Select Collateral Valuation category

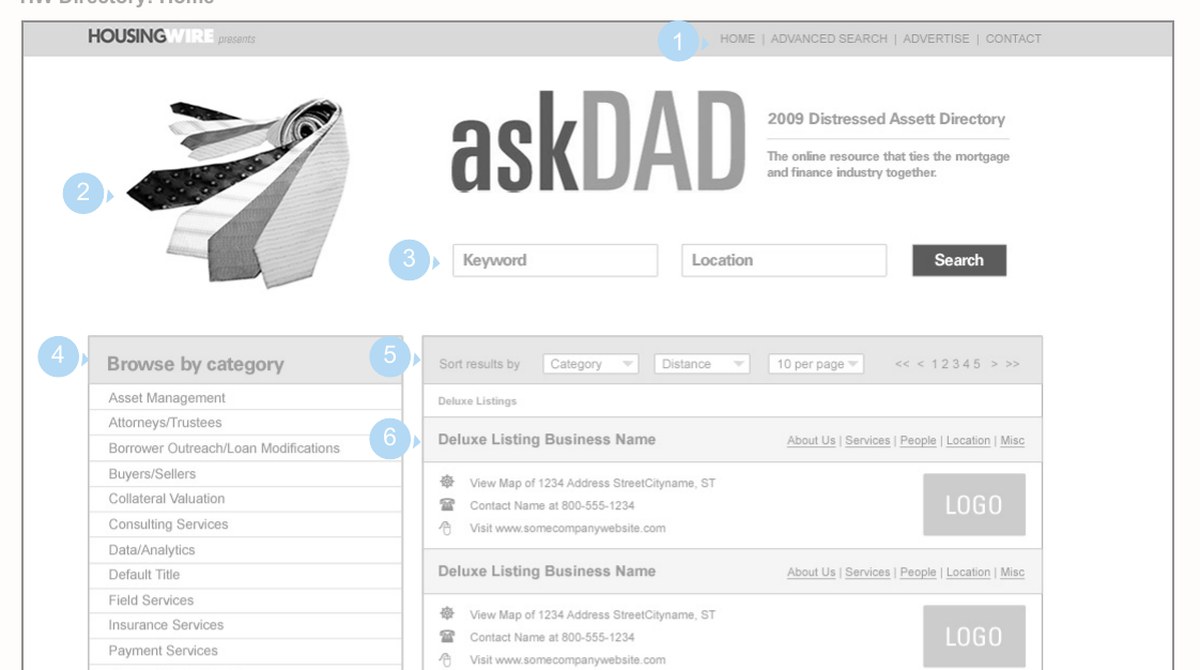click(x=245, y=499)
